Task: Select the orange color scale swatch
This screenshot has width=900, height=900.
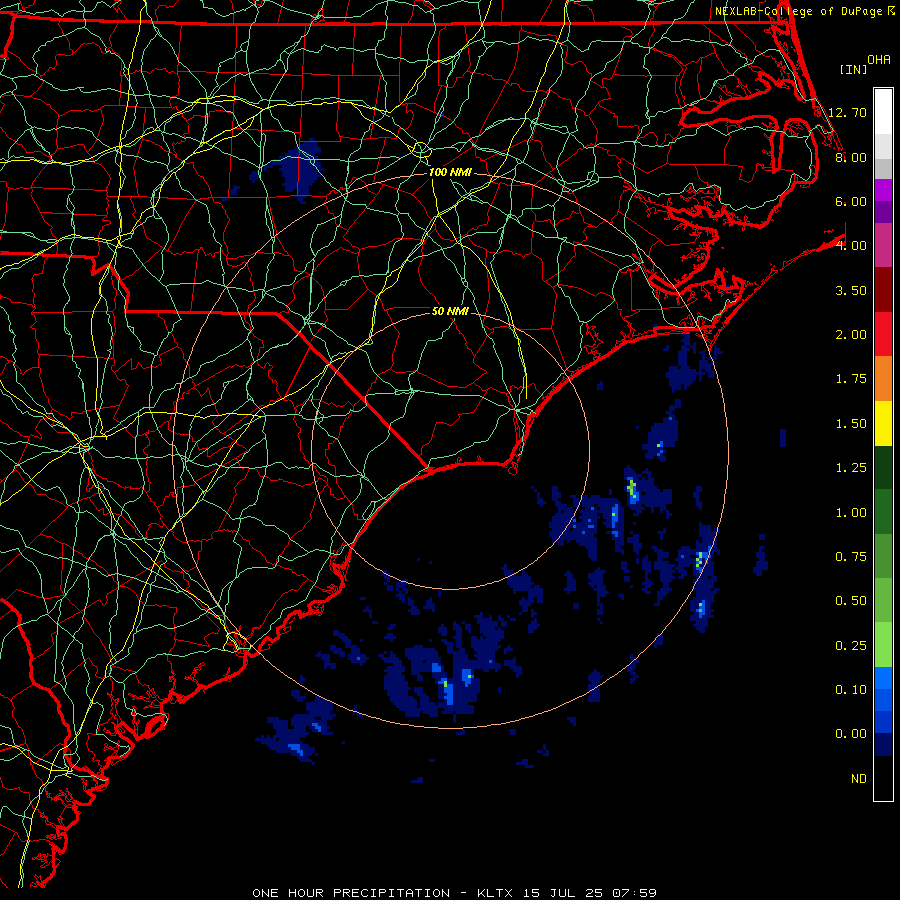Action: coord(883,379)
